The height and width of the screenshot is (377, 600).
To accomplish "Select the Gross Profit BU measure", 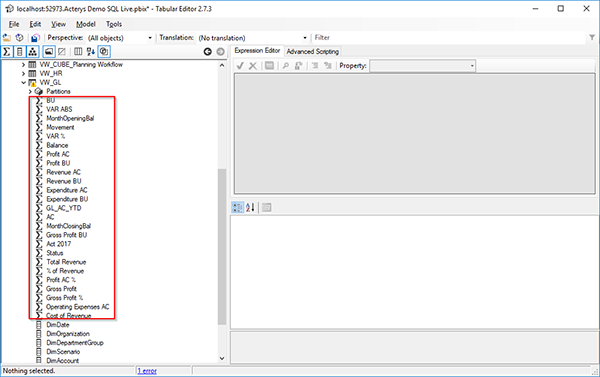I will point(67,235).
